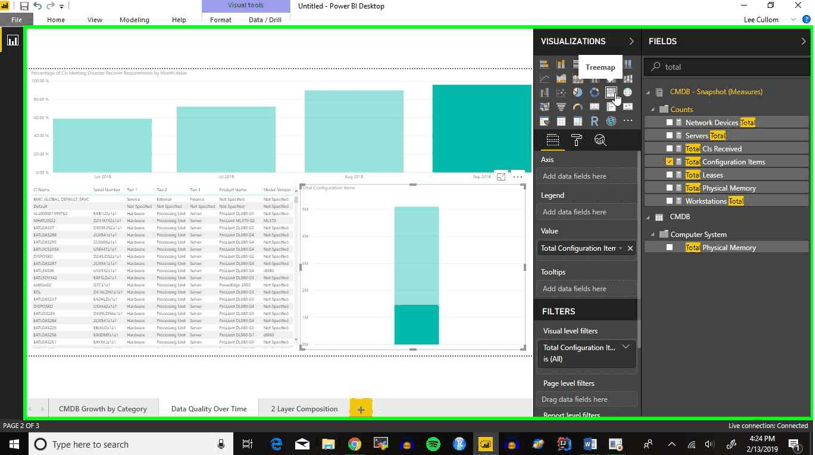Image resolution: width=815 pixels, height=455 pixels.
Task: Check the Workstations Total field
Action: 669,201
